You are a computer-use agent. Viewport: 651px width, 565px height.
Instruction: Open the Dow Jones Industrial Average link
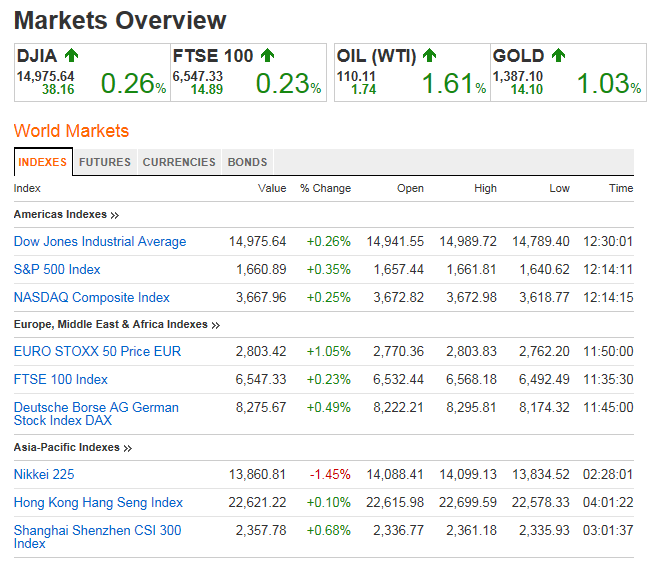(100, 241)
